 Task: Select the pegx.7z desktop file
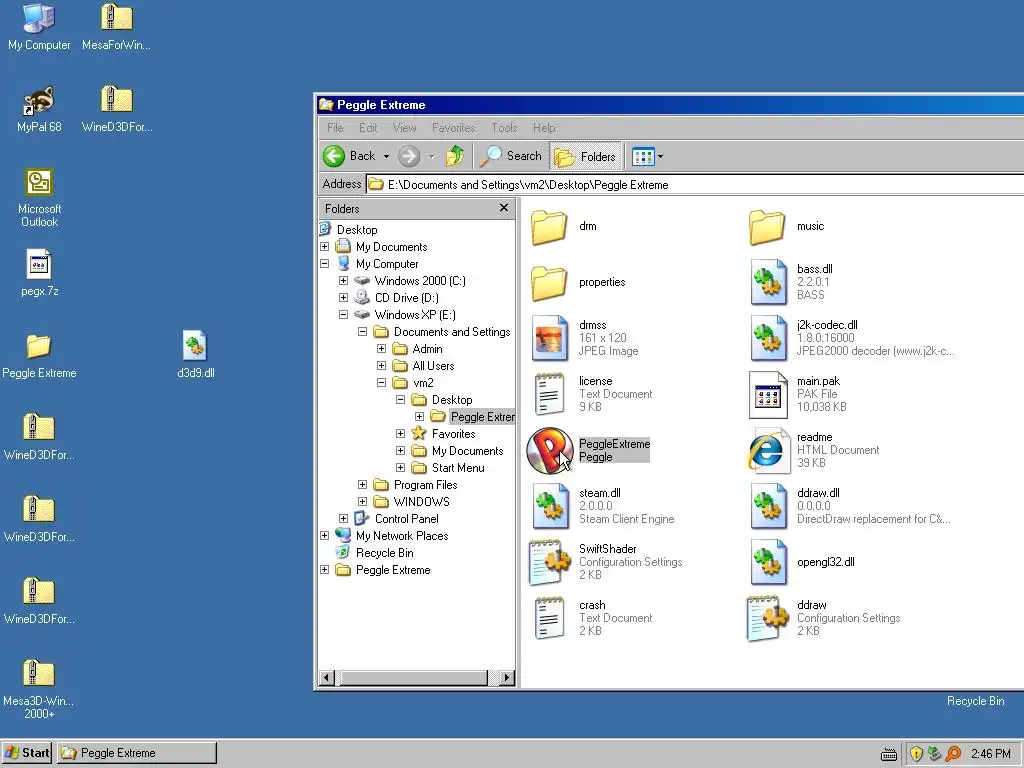(39, 274)
